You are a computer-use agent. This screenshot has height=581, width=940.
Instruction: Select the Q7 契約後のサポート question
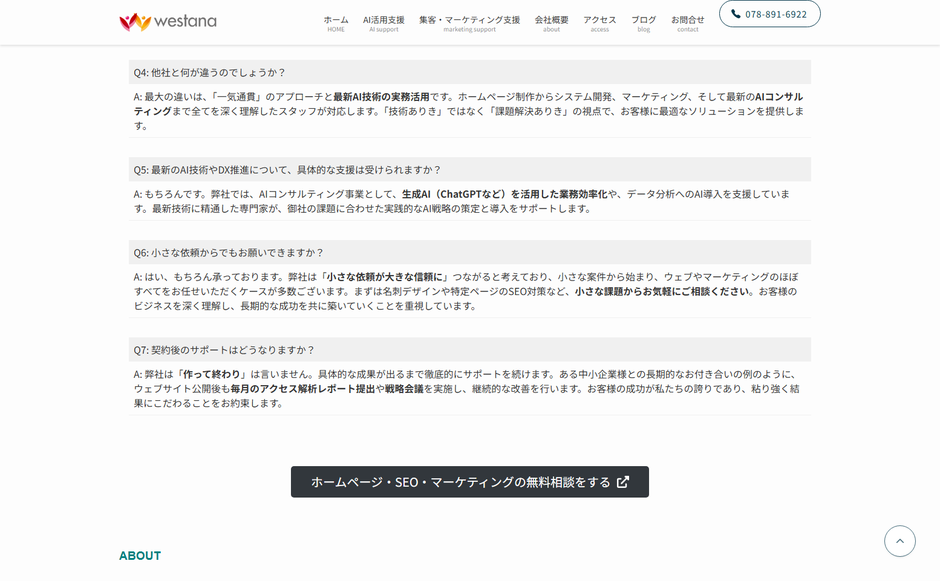tap(470, 350)
